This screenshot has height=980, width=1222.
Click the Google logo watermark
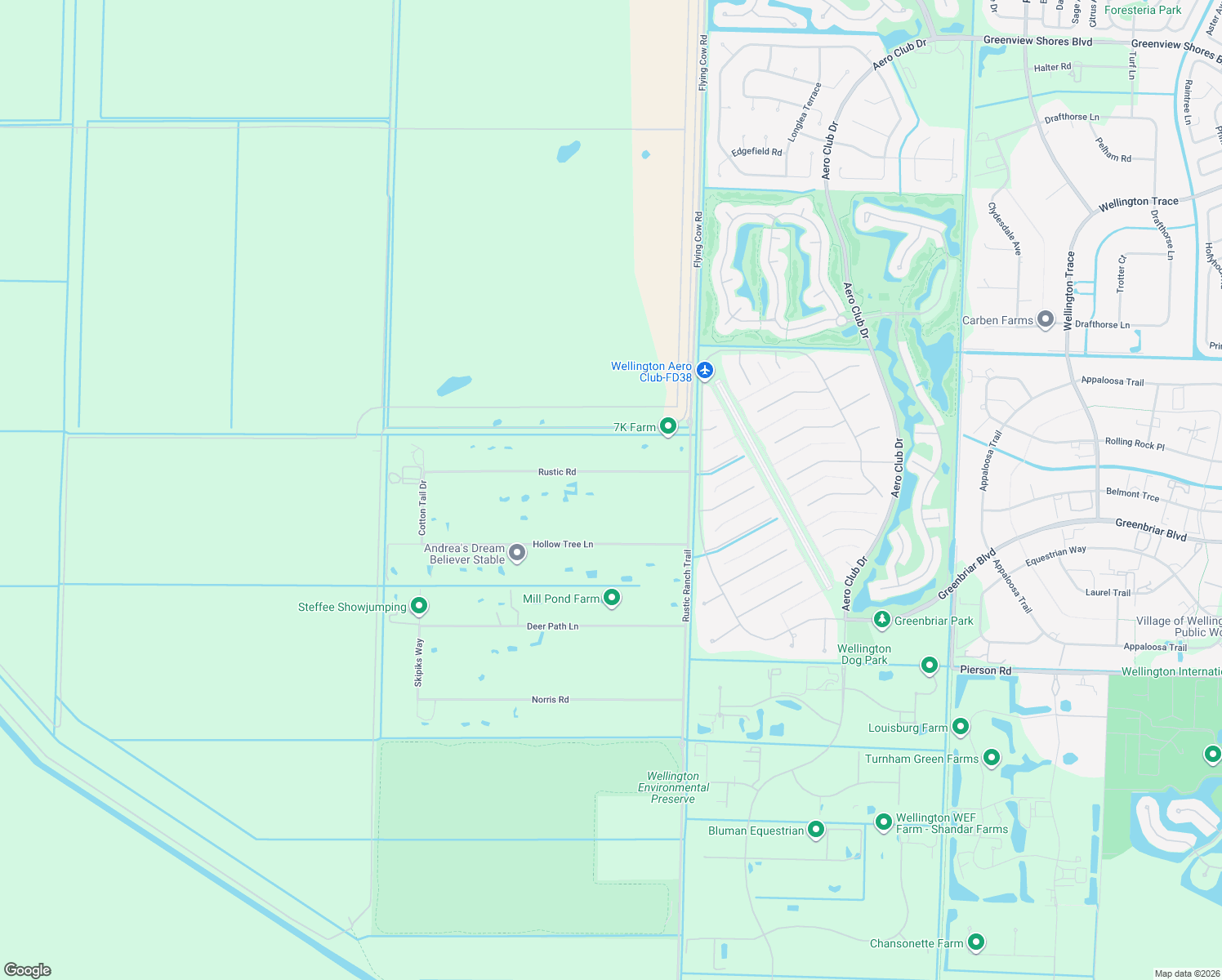[27, 971]
